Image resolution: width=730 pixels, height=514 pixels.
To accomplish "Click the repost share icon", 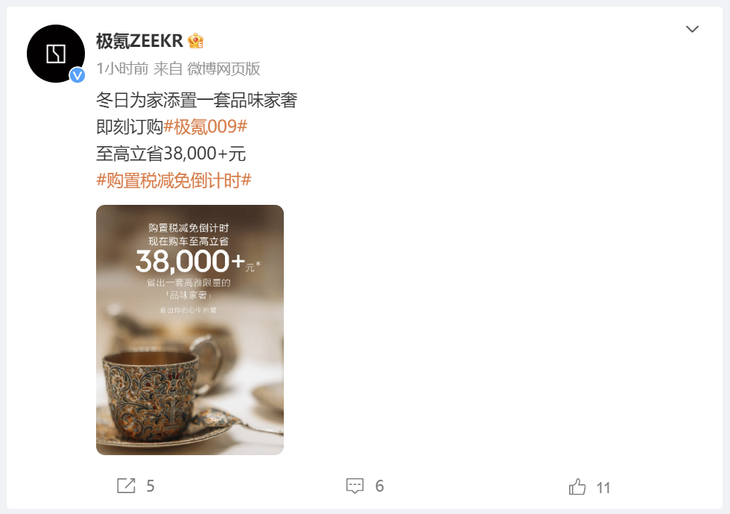I will click(126, 486).
